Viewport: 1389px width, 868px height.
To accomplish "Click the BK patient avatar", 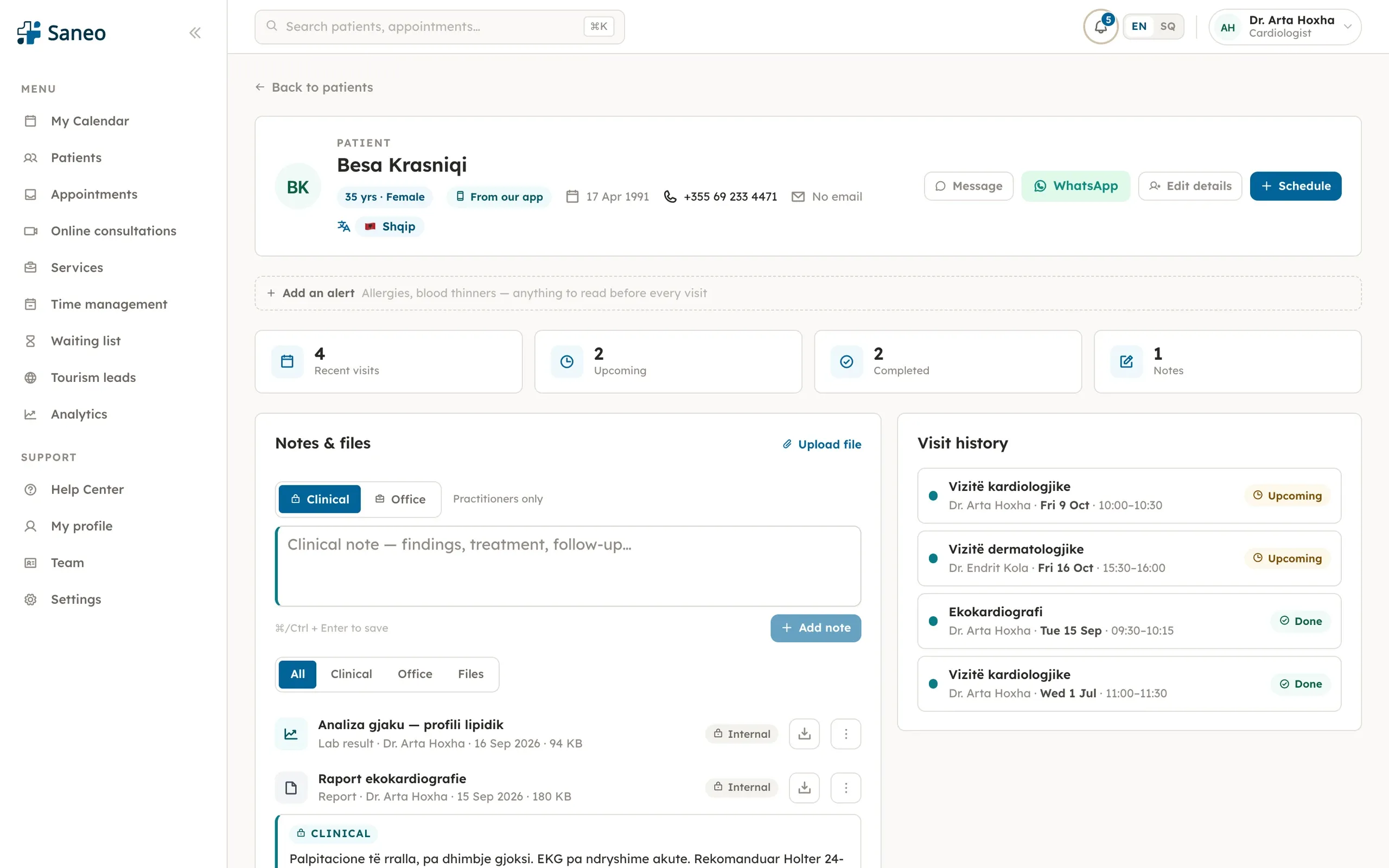I will pyautogui.click(x=298, y=187).
